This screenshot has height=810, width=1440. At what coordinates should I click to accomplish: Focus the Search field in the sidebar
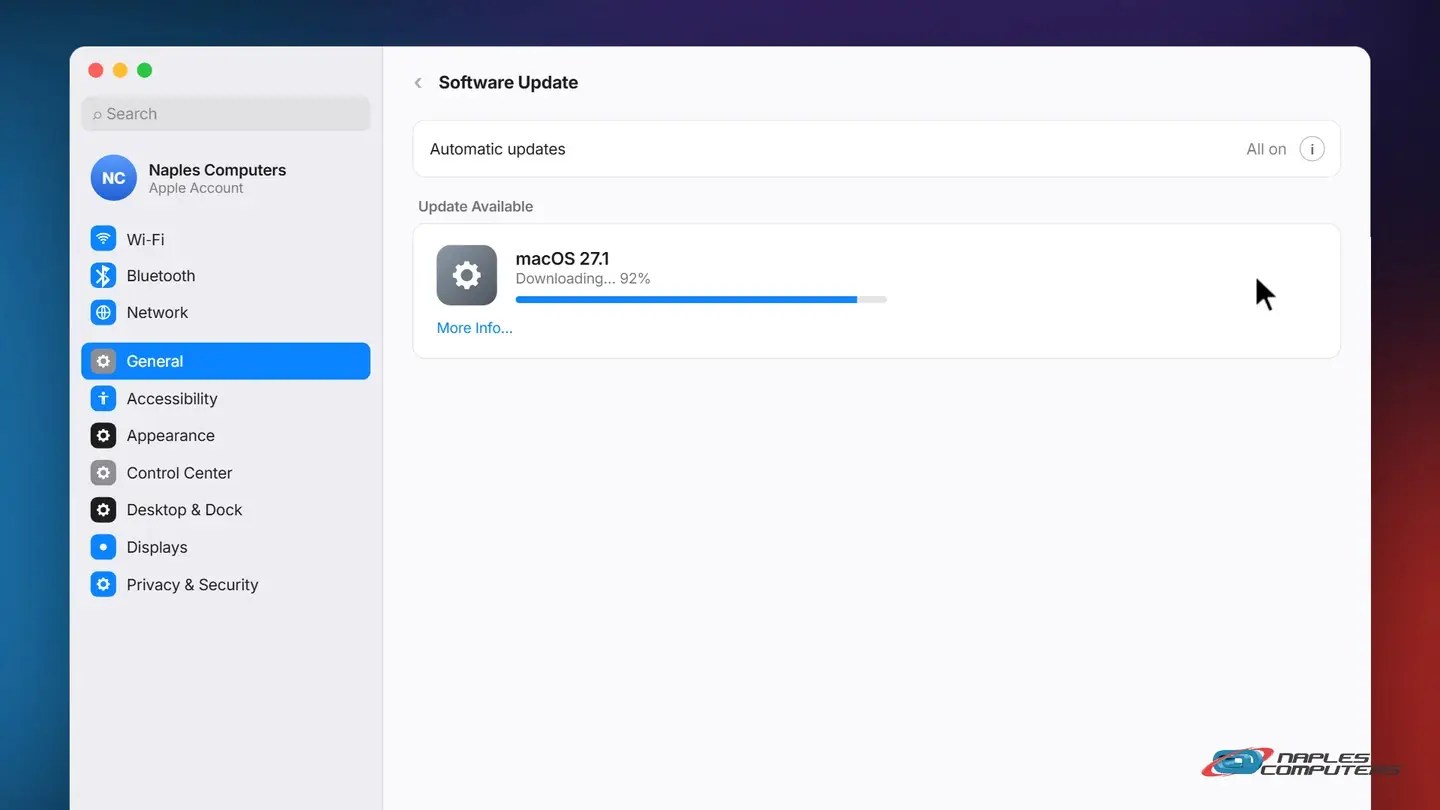click(226, 114)
